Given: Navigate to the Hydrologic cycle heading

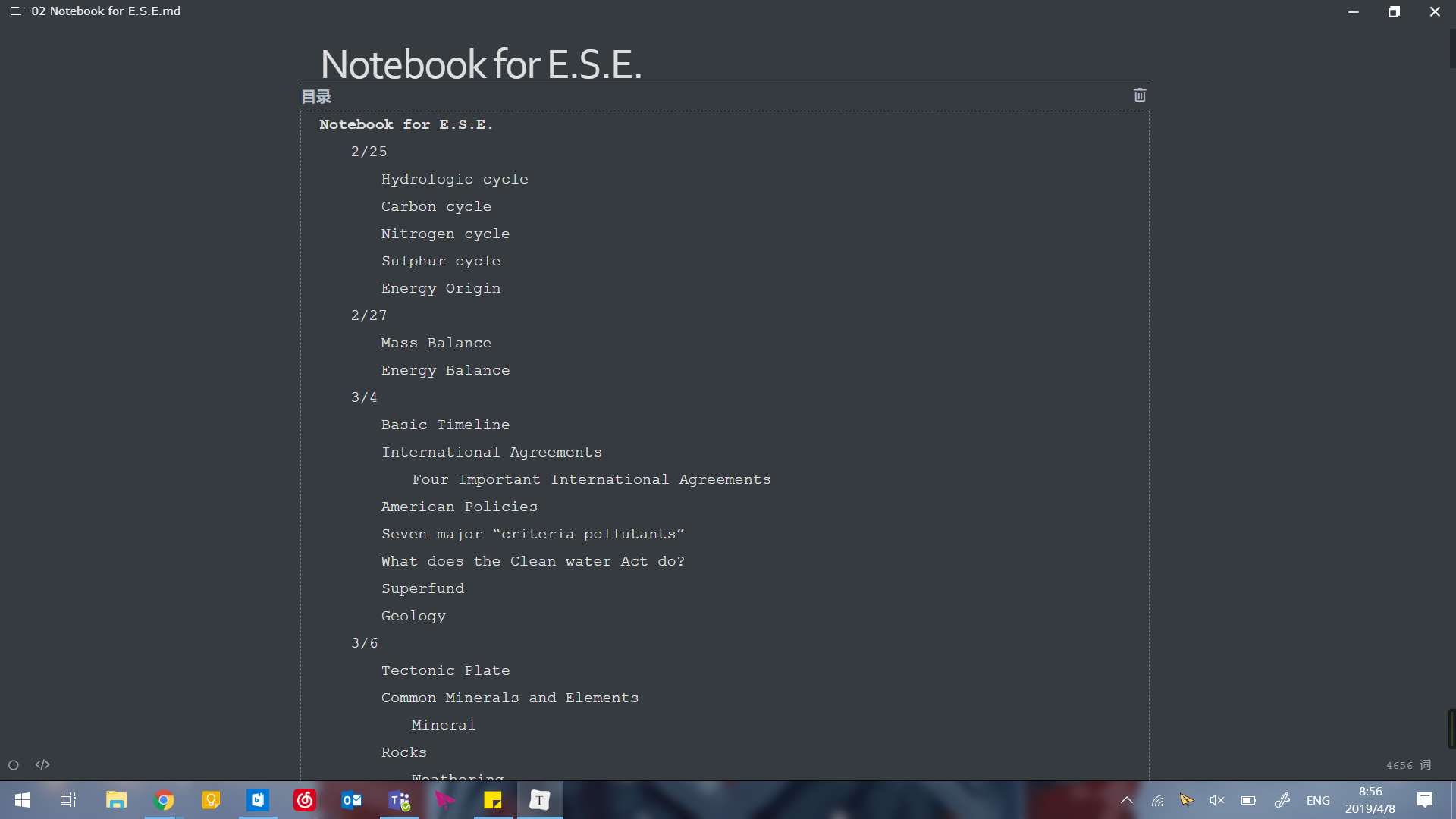Looking at the screenshot, I should coord(454,179).
